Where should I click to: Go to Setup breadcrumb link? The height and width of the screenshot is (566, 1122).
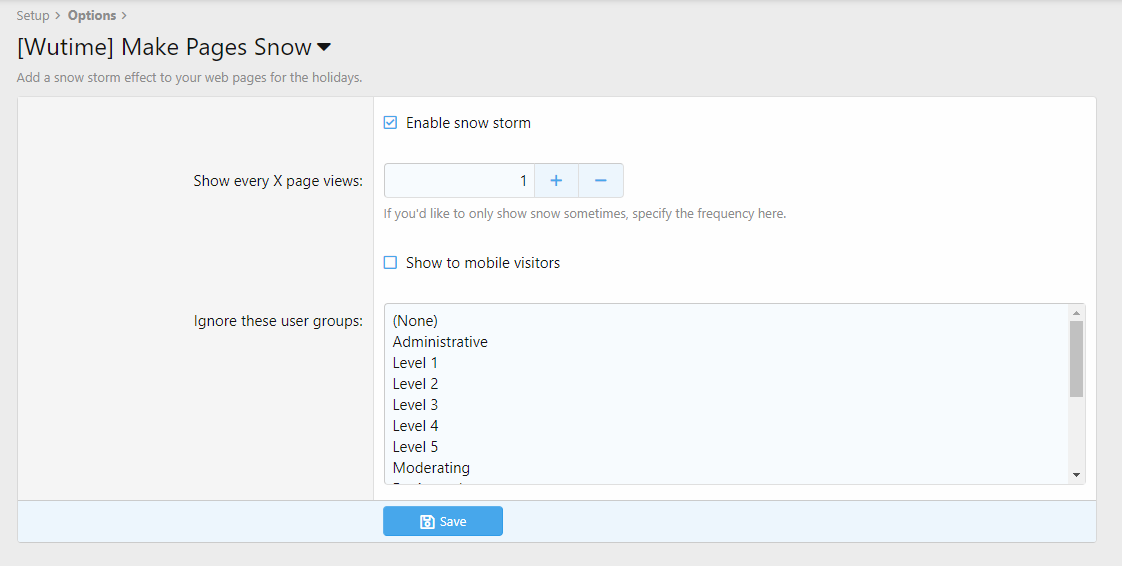[33, 15]
